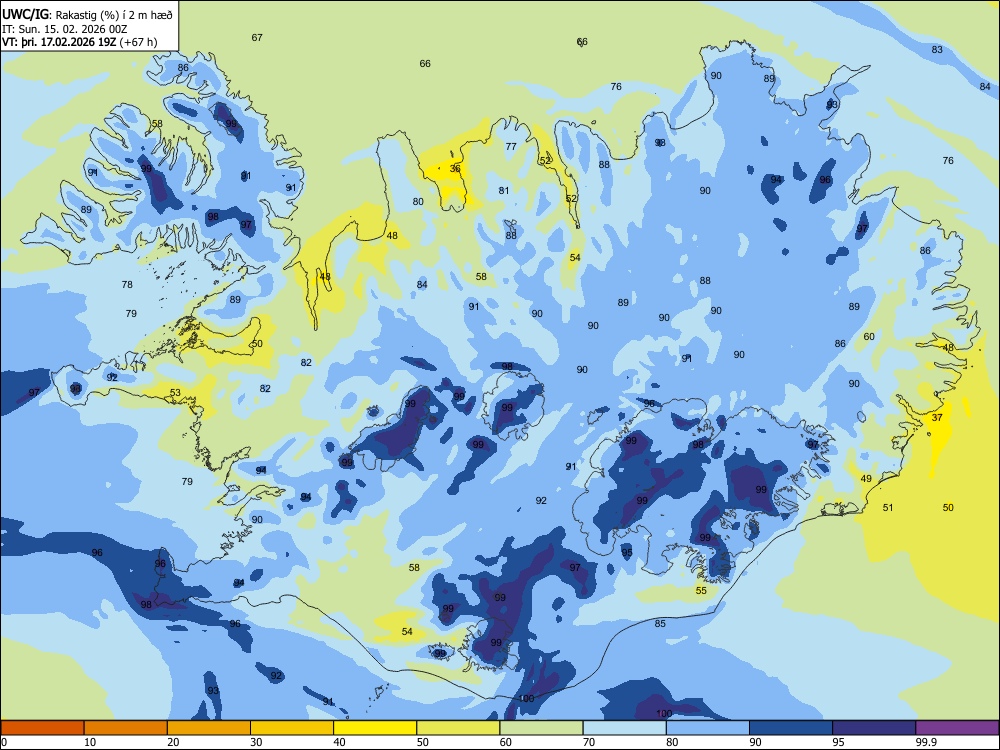Pick the yellow-green 50–60 legend swatch
This screenshot has width=1000, height=750.
tap(459, 728)
